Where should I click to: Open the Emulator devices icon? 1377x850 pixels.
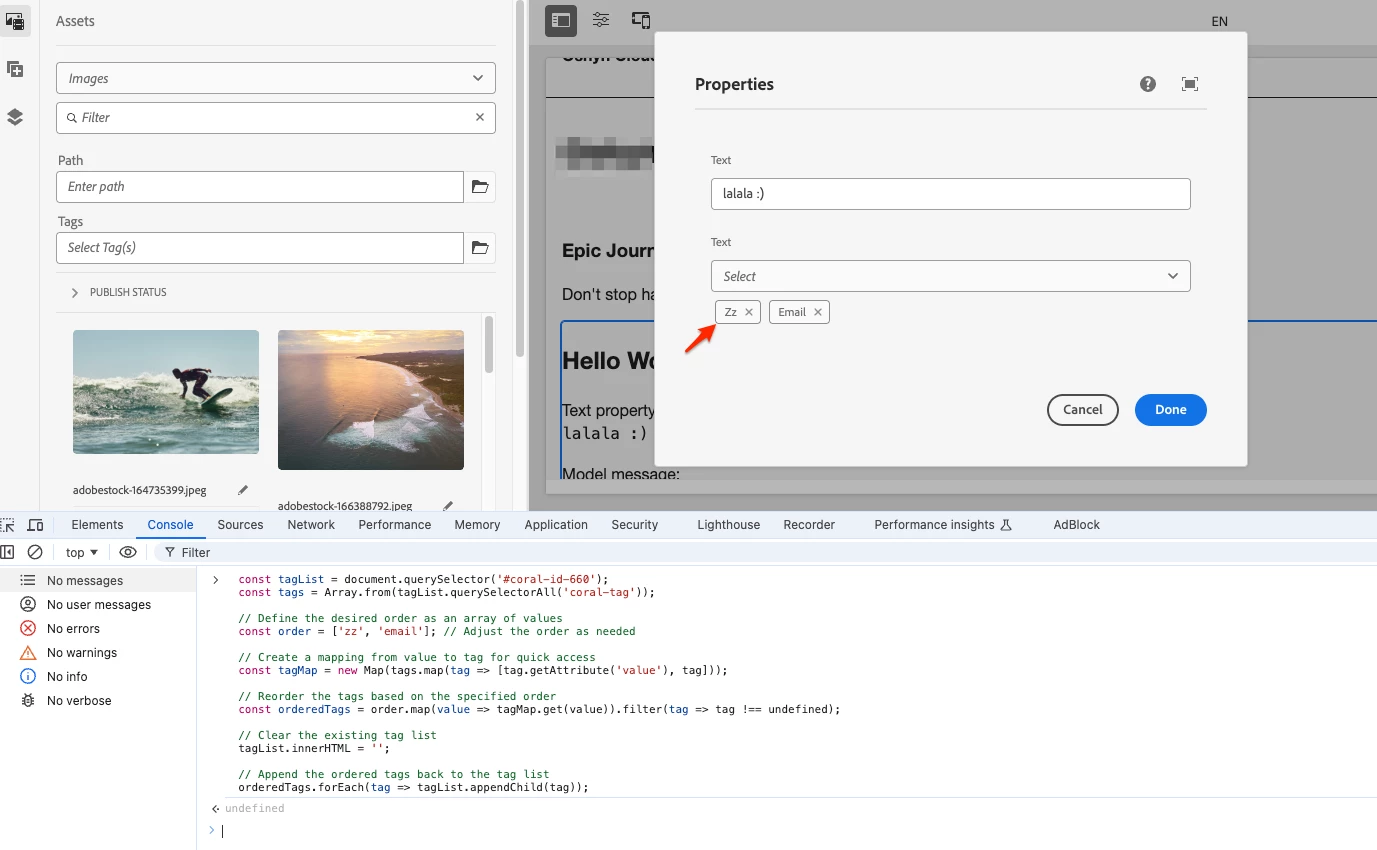click(641, 20)
